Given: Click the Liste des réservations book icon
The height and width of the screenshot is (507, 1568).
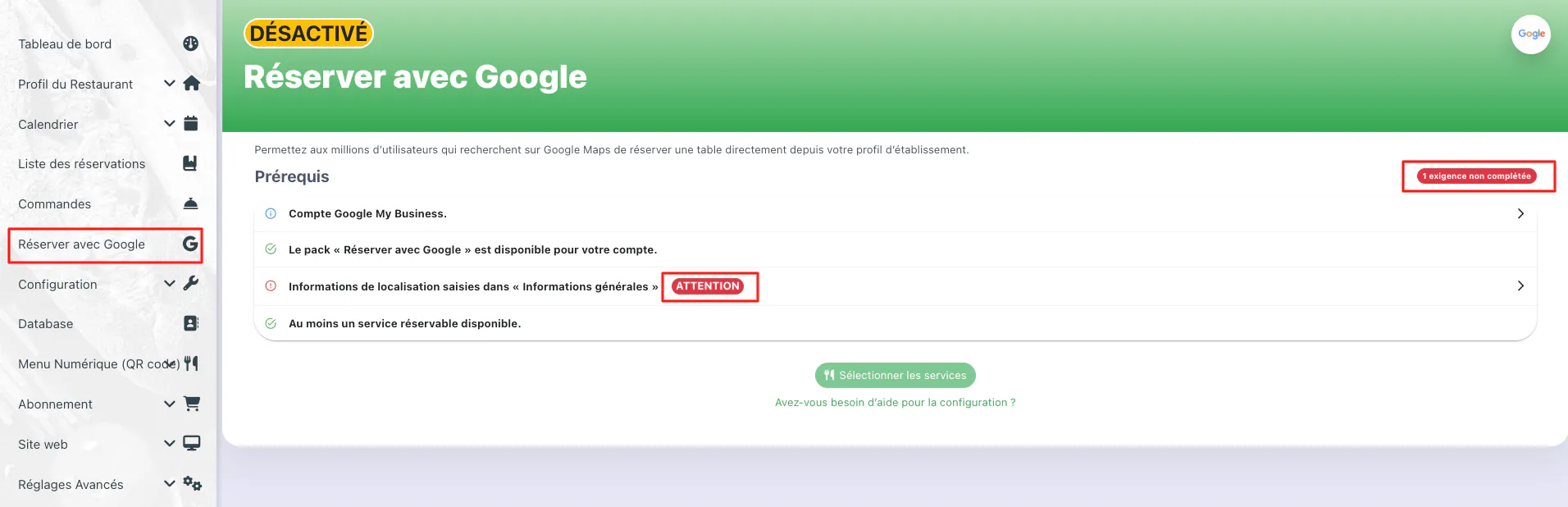Looking at the screenshot, I should click(x=190, y=163).
